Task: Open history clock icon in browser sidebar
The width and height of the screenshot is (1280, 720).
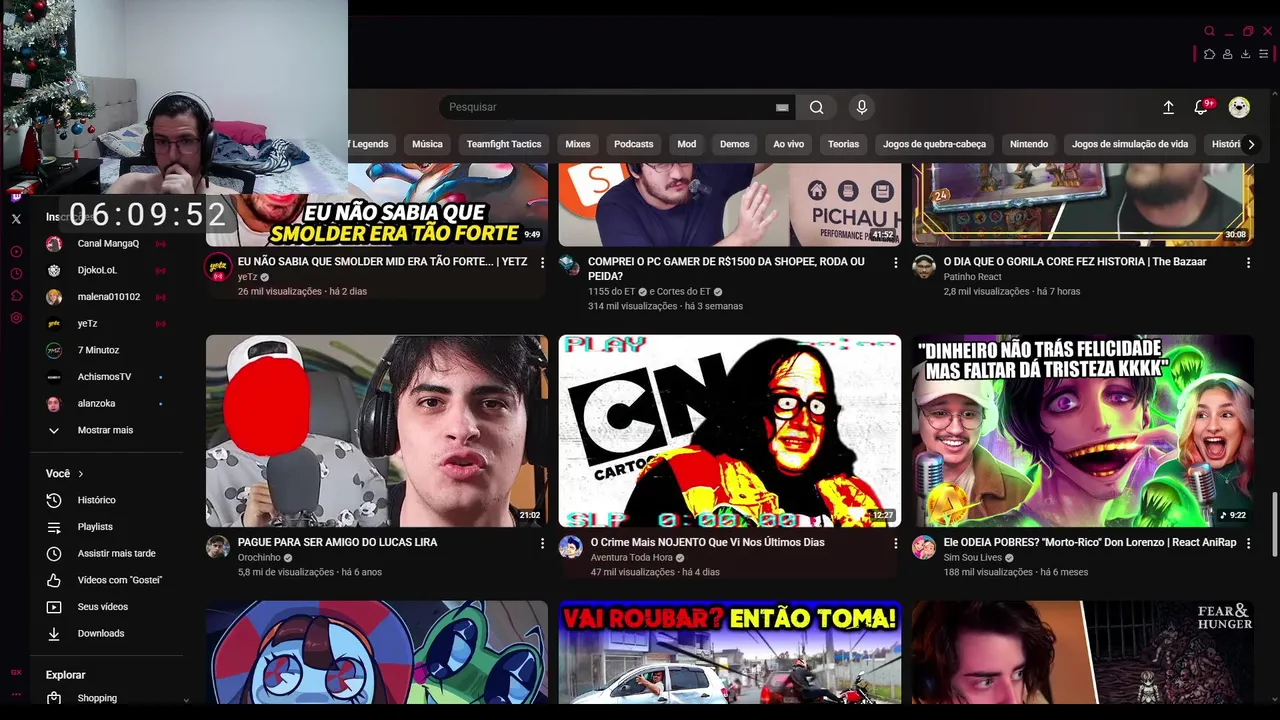Action: pyautogui.click(x=16, y=274)
